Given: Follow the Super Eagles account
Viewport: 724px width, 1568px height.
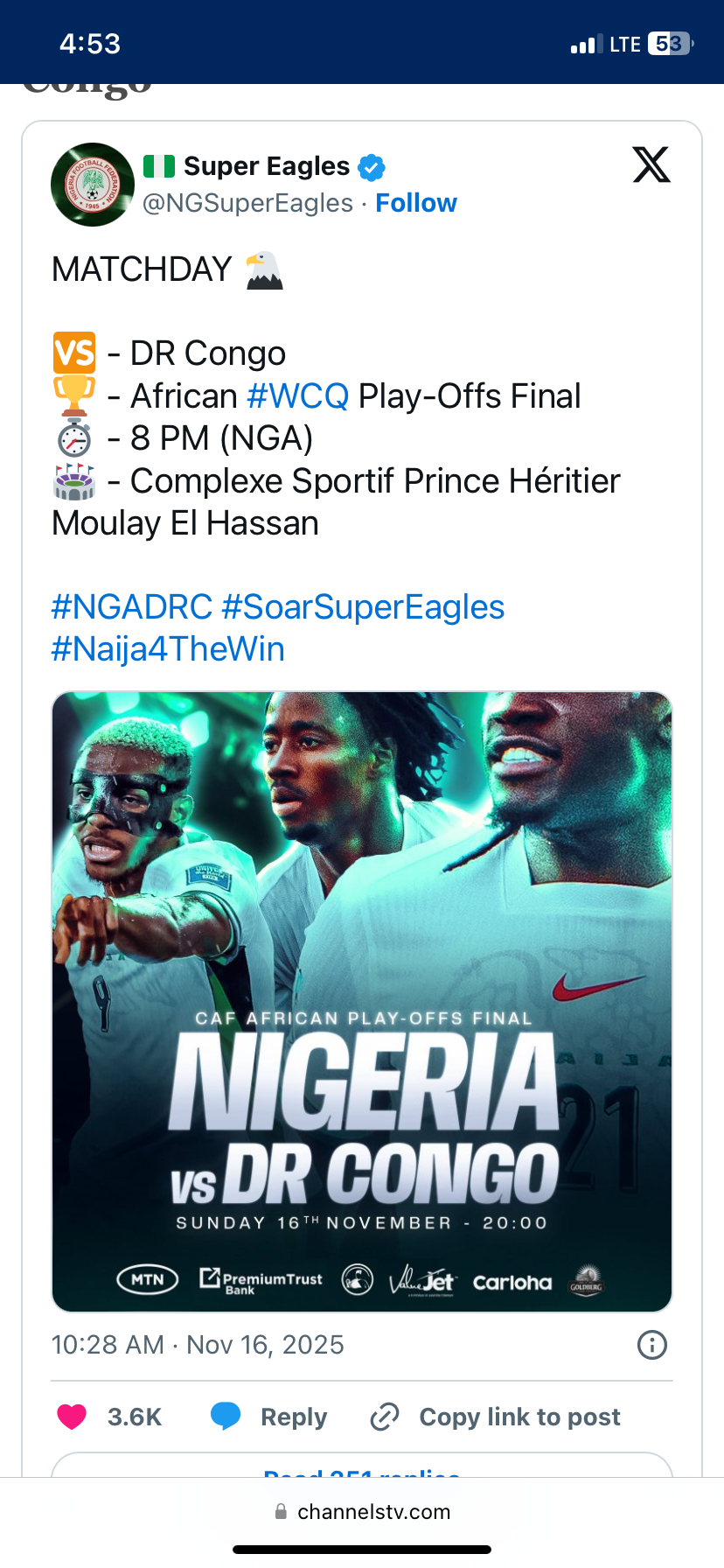Looking at the screenshot, I should point(416,203).
